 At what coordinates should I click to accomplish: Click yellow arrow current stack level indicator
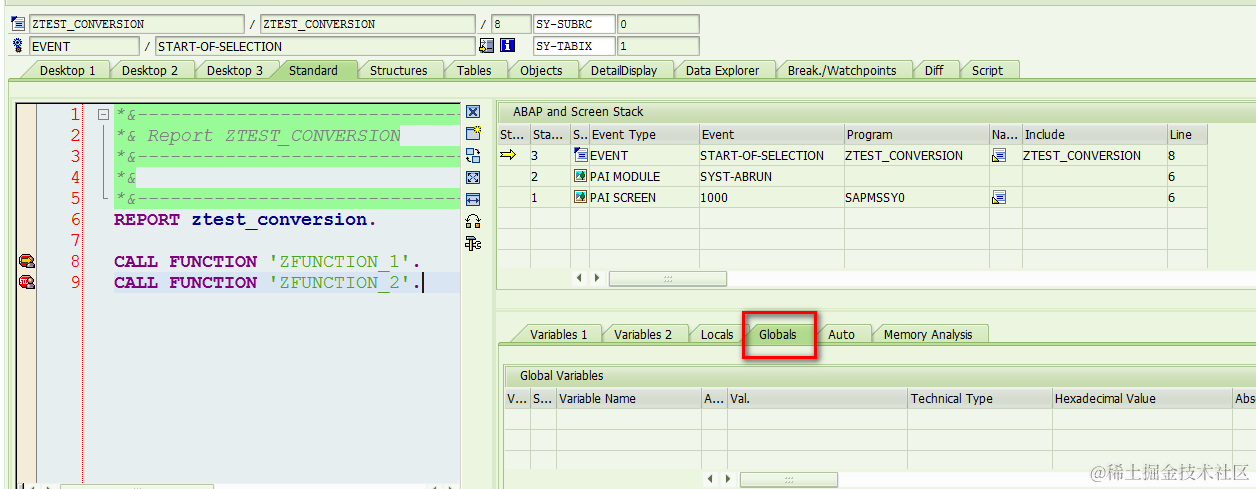click(x=508, y=155)
